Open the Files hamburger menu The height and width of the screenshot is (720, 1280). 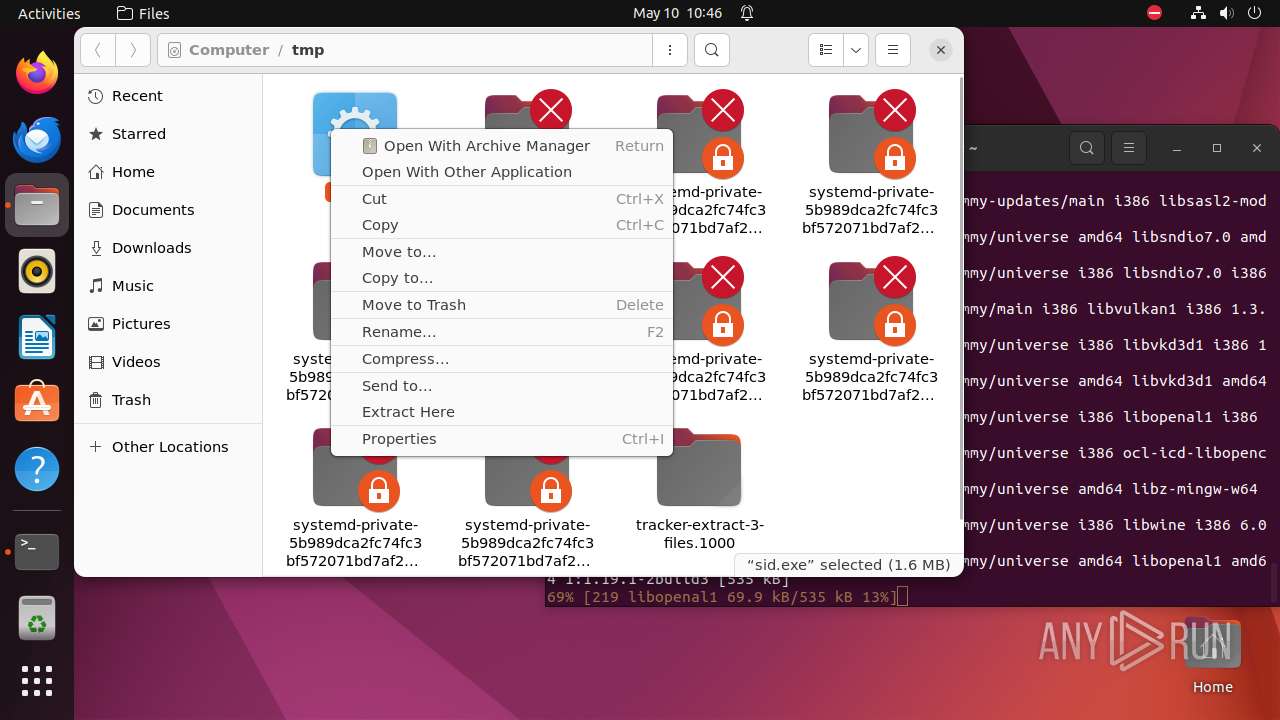pos(892,50)
